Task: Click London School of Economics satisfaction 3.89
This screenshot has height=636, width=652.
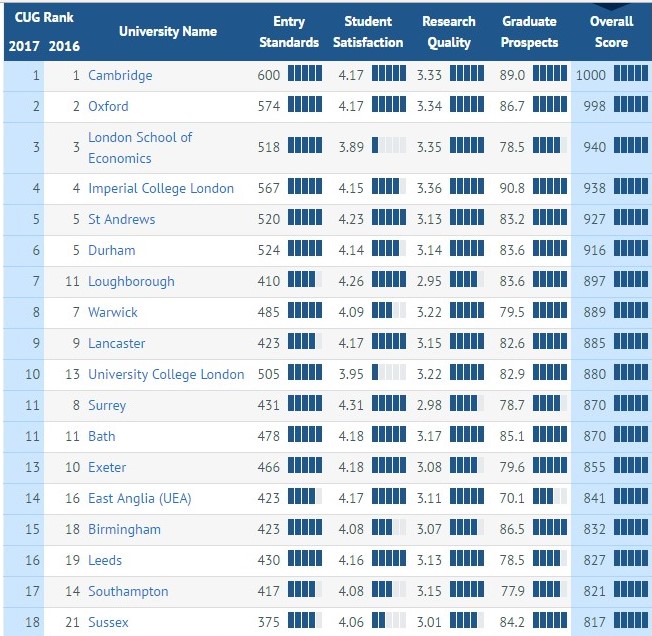Action: coord(351,148)
